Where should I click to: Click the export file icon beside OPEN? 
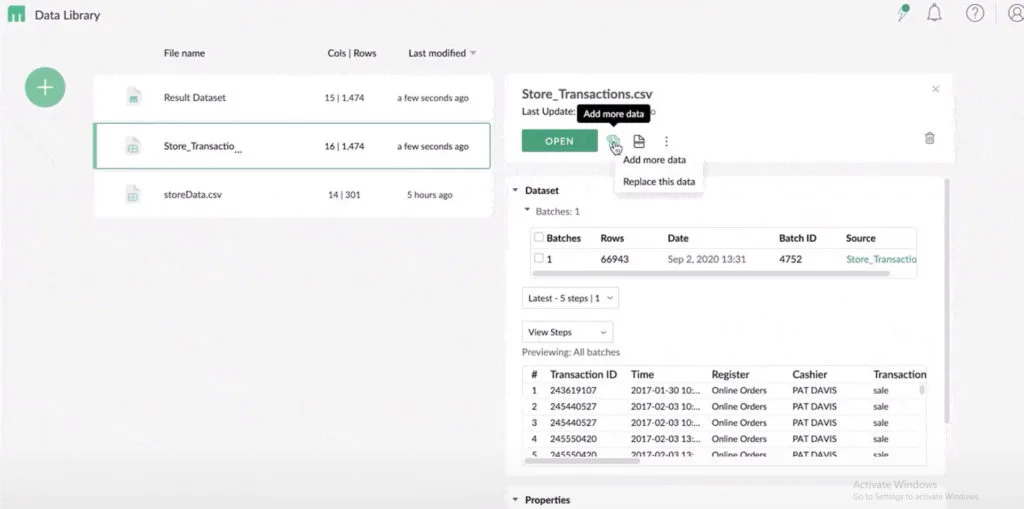pos(639,141)
